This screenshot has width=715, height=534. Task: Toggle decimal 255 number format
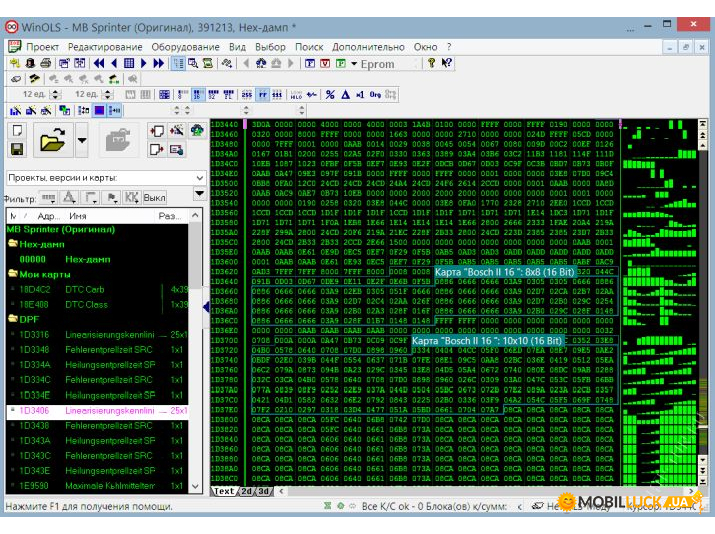click(247, 94)
